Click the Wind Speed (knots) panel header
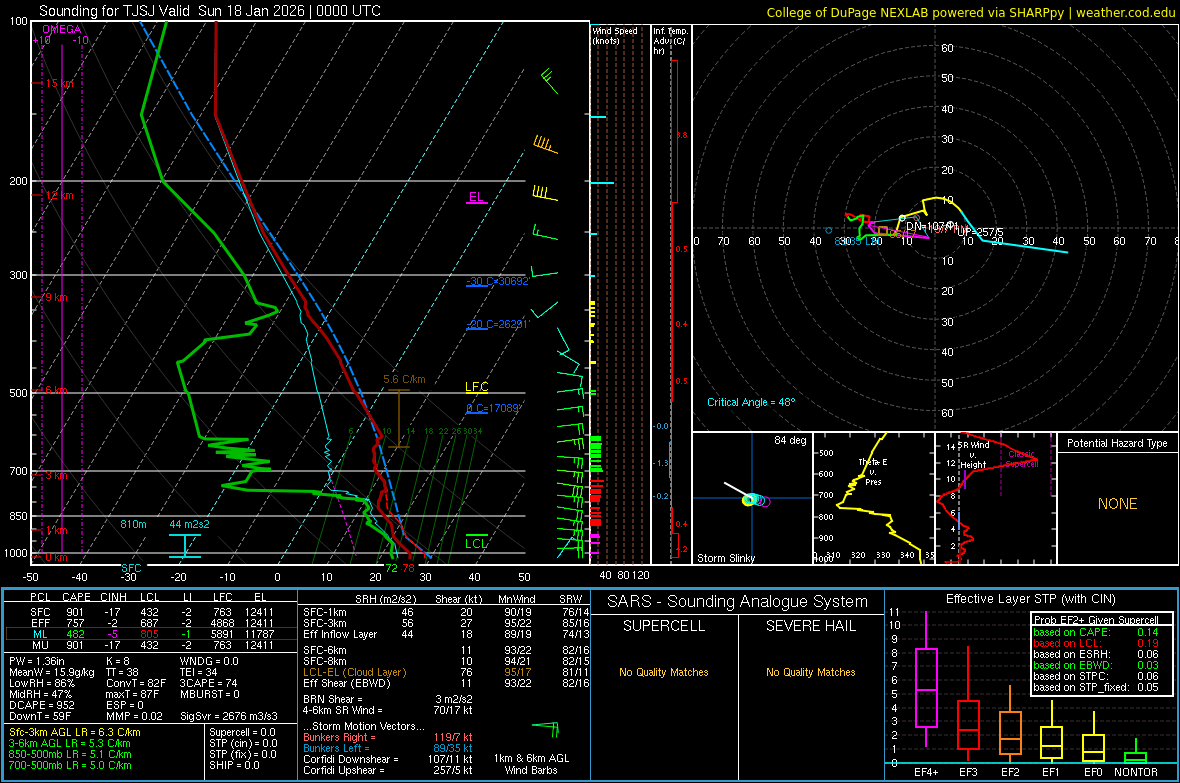1180x783 pixels. (615, 35)
